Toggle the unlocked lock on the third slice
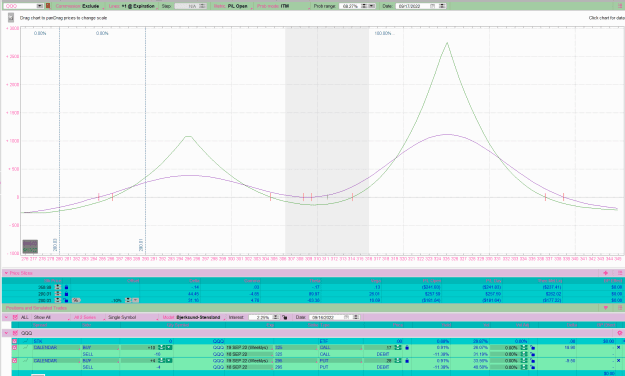The width and height of the screenshot is (625, 376). click(66, 300)
